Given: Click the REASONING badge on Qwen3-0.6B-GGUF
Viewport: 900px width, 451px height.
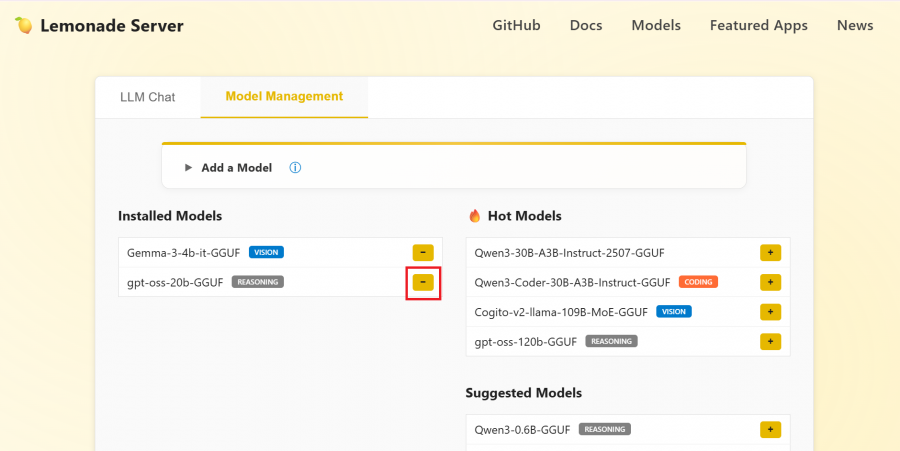Looking at the screenshot, I should coord(605,429).
